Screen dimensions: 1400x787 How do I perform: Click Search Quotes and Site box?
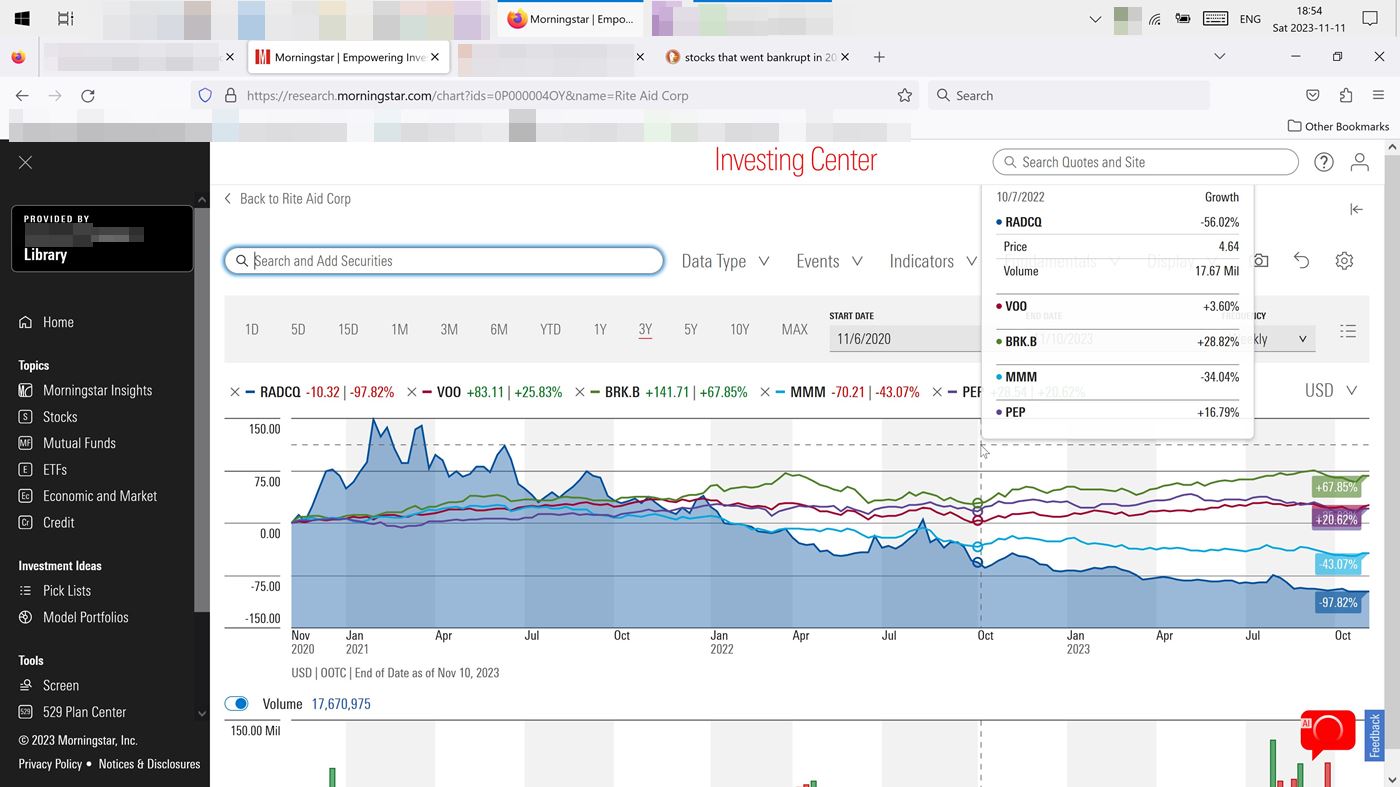(x=1146, y=162)
